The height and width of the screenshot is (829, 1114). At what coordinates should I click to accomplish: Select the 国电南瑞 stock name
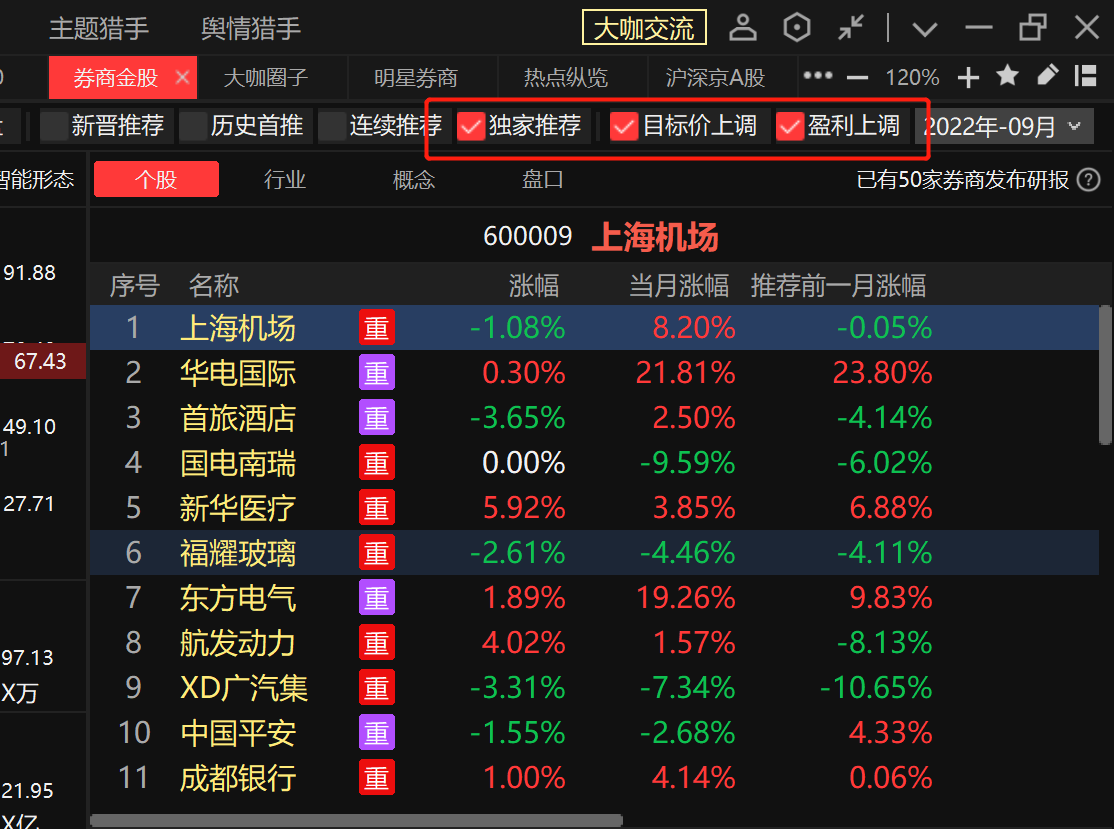coord(237,463)
